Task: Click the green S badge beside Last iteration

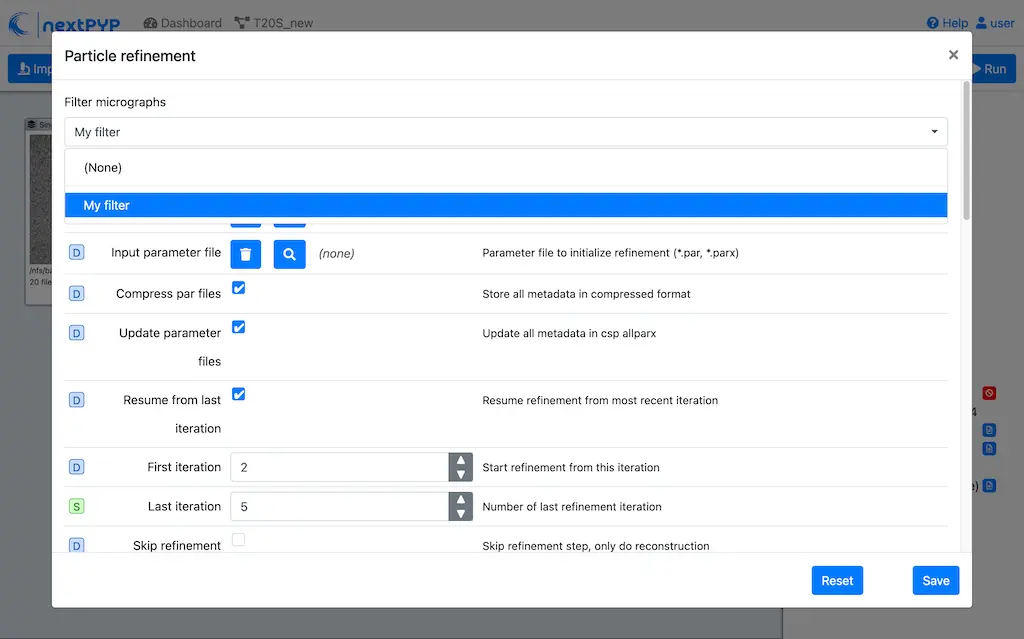Action: (x=77, y=507)
